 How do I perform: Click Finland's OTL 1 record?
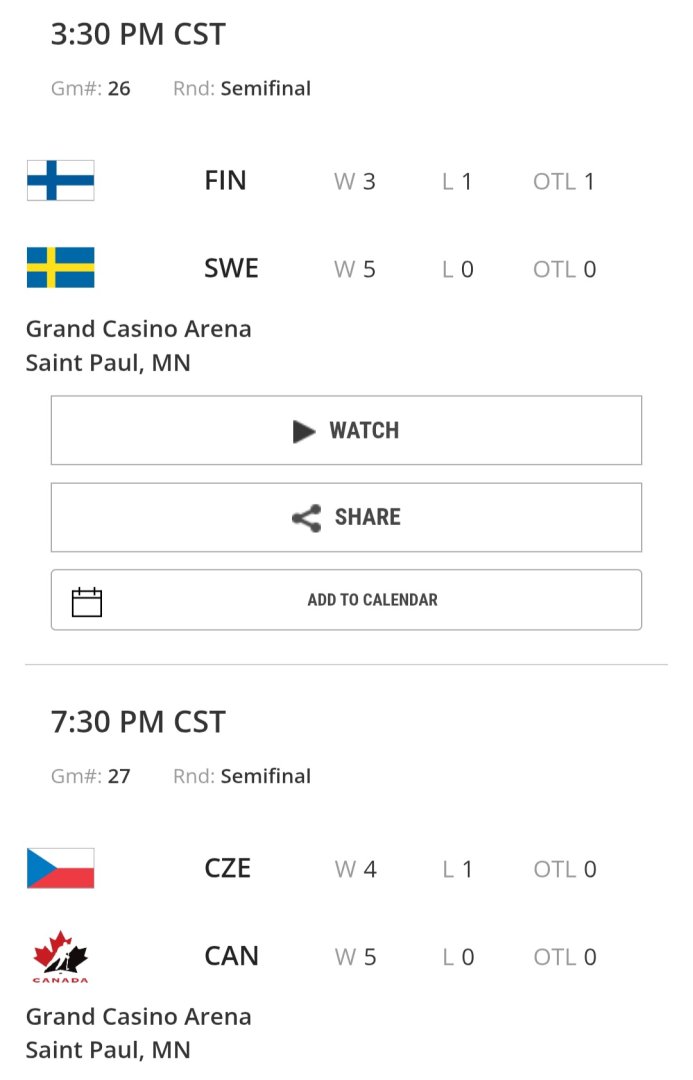click(x=564, y=182)
